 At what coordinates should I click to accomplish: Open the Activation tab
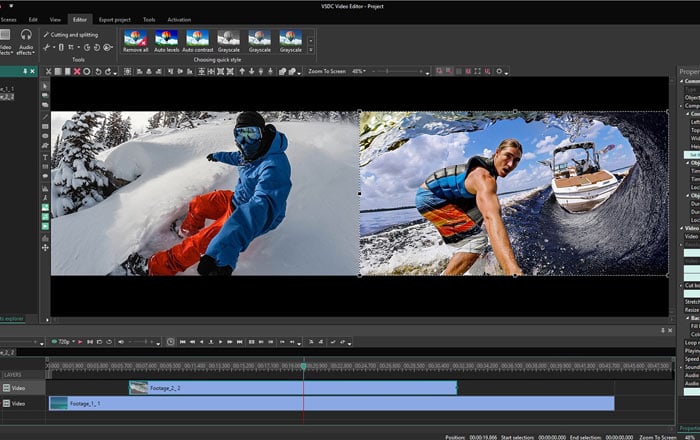[179, 20]
